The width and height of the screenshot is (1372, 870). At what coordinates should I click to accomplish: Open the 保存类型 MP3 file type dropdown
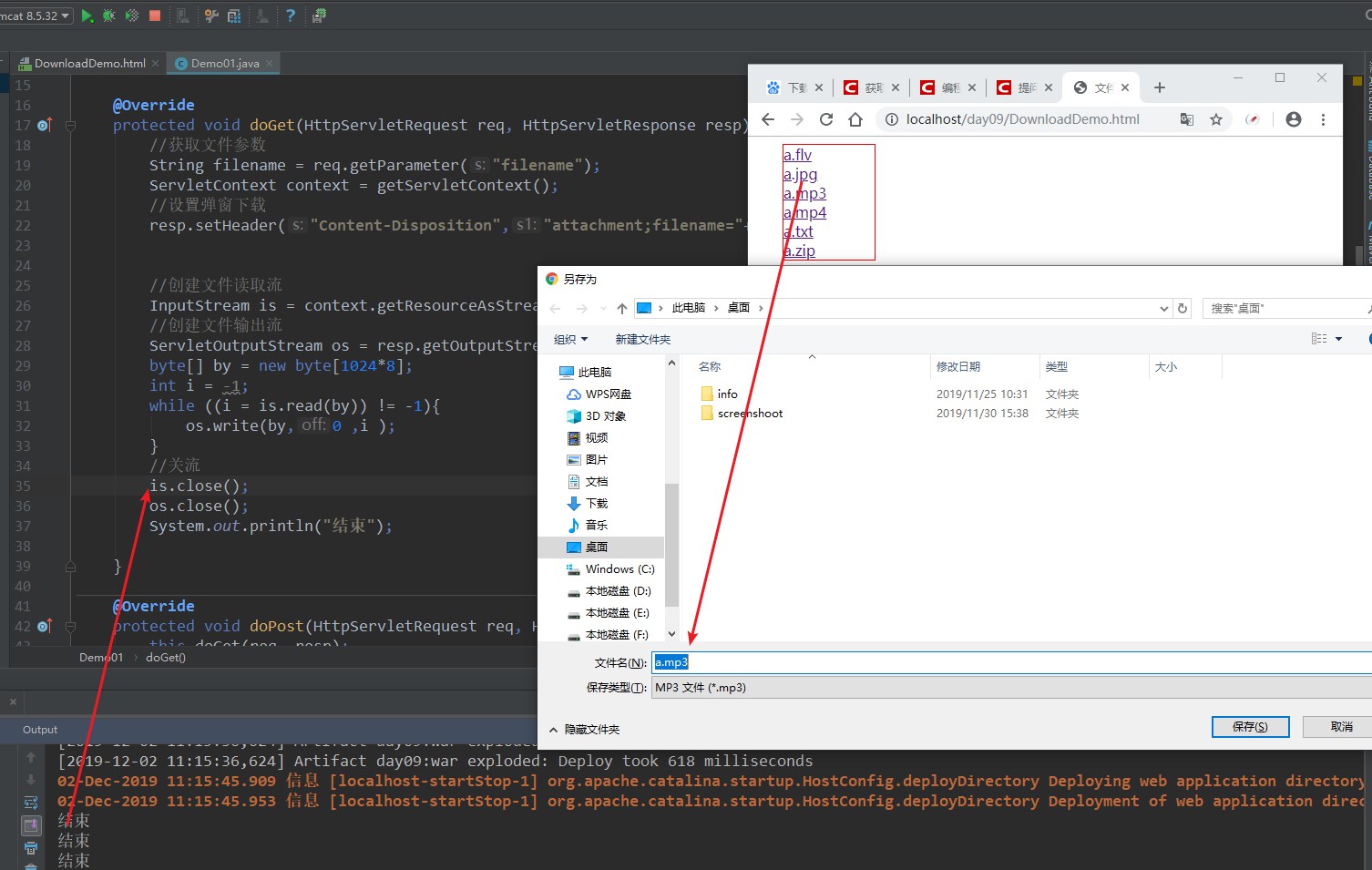pyautogui.click(x=1011, y=687)
